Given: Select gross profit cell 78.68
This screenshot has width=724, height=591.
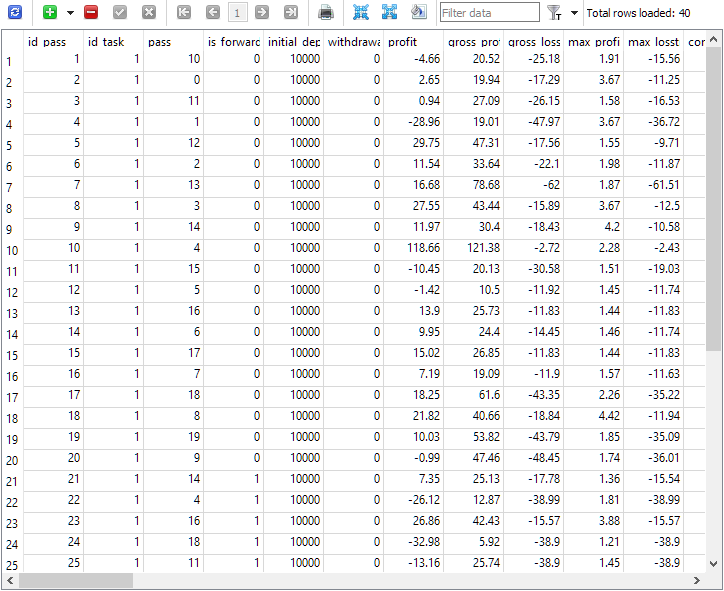Looking at the screenshot, I should tap(473, 185).
